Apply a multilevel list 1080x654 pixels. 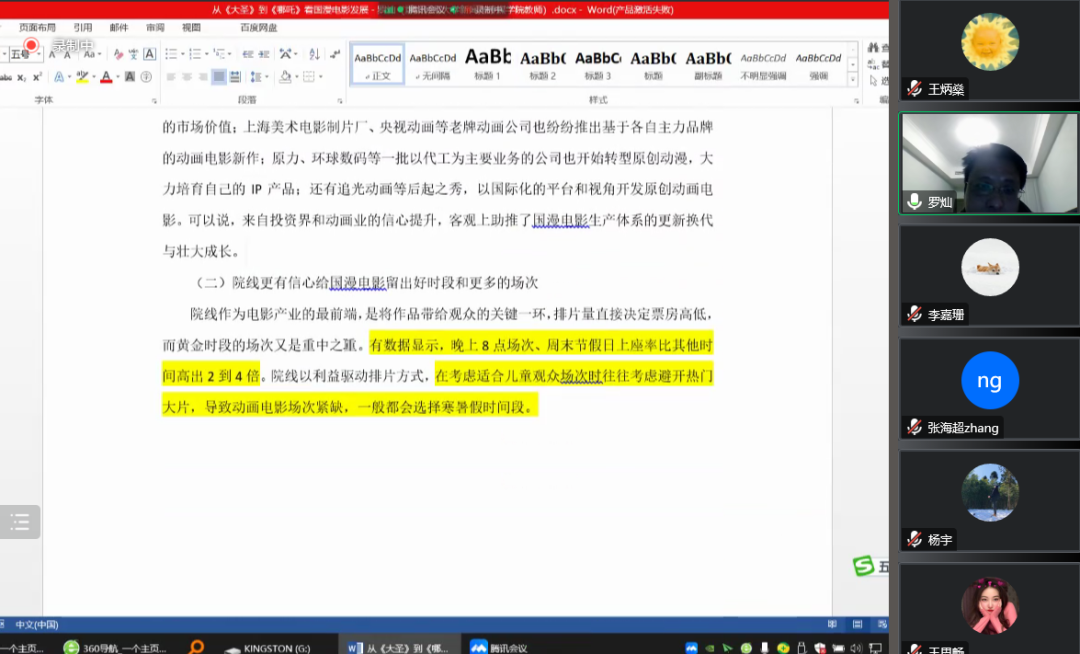click(219, 54)
